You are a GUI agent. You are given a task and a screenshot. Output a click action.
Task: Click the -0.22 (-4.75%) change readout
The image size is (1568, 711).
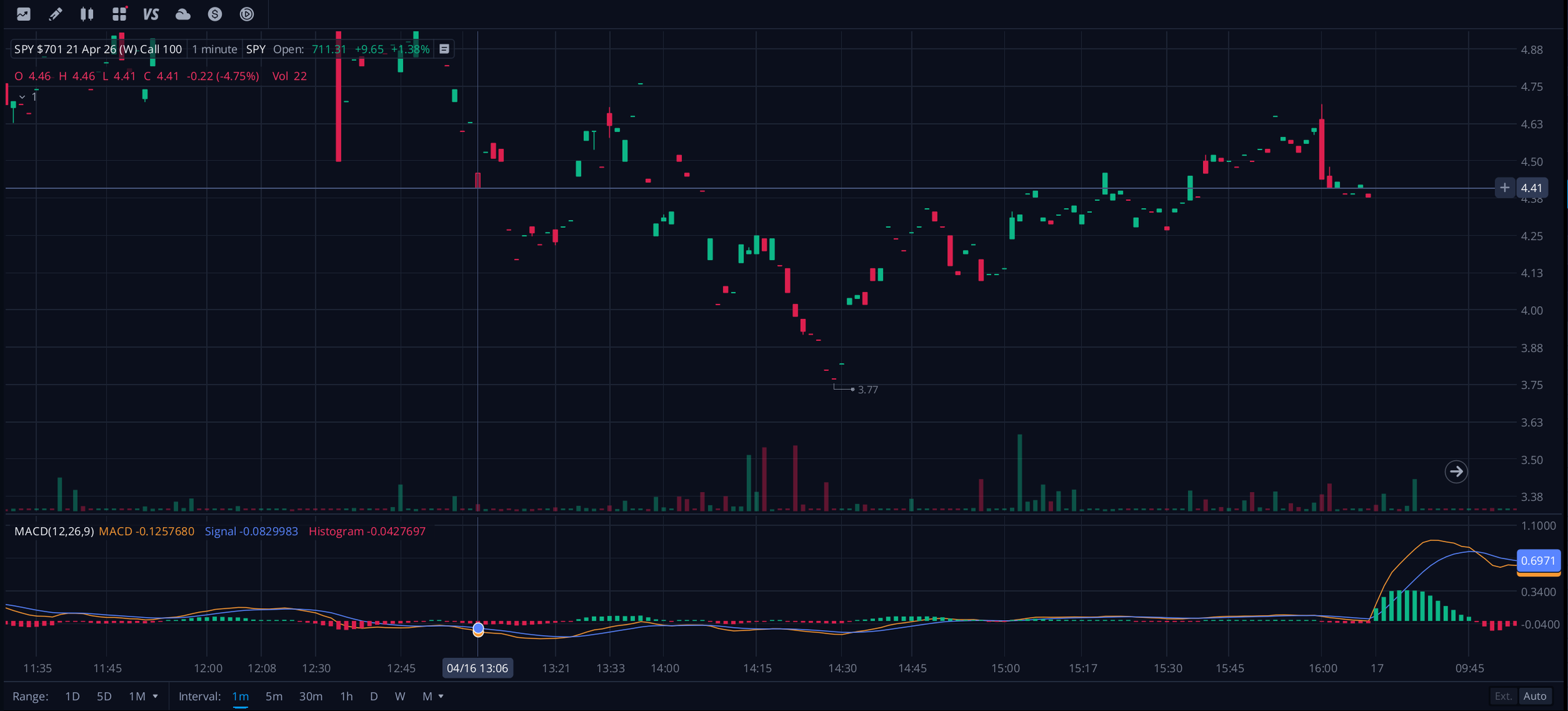(x=223, y=76)
